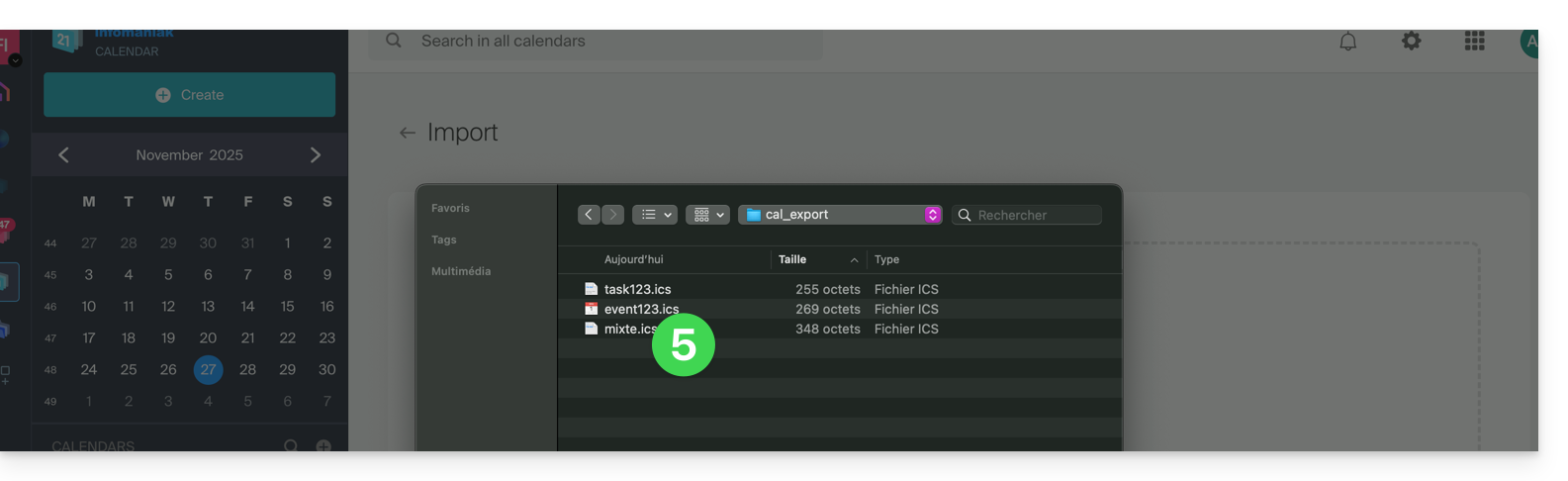This screenshot has height=481, width=1568.
Task: Click the November 2025 month label
Action: tap(189, 155)
